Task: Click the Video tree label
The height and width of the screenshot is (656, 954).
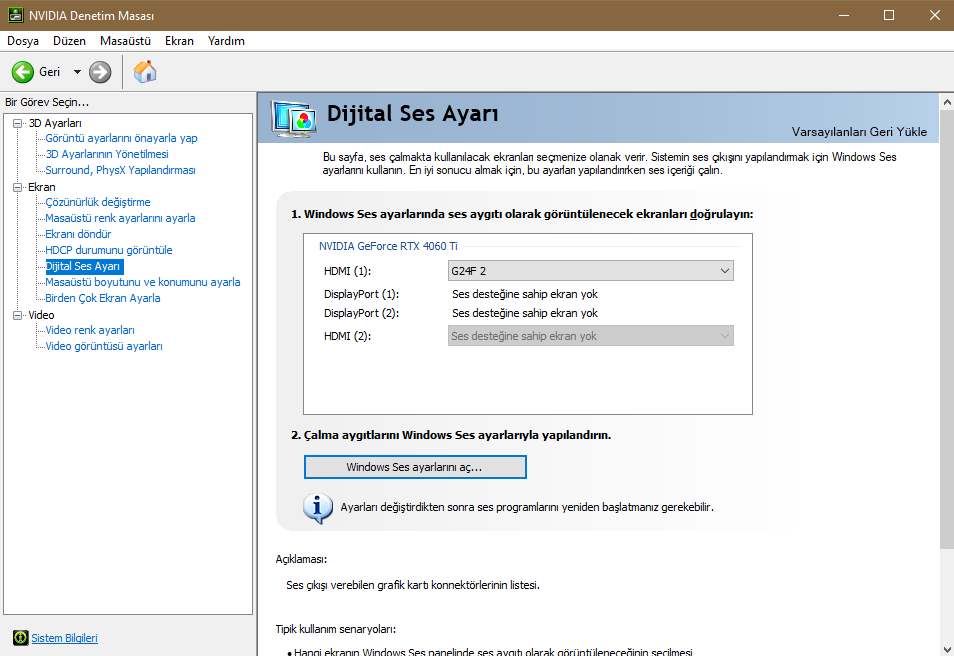Action: pyautogui.click(x=41, y=315)
